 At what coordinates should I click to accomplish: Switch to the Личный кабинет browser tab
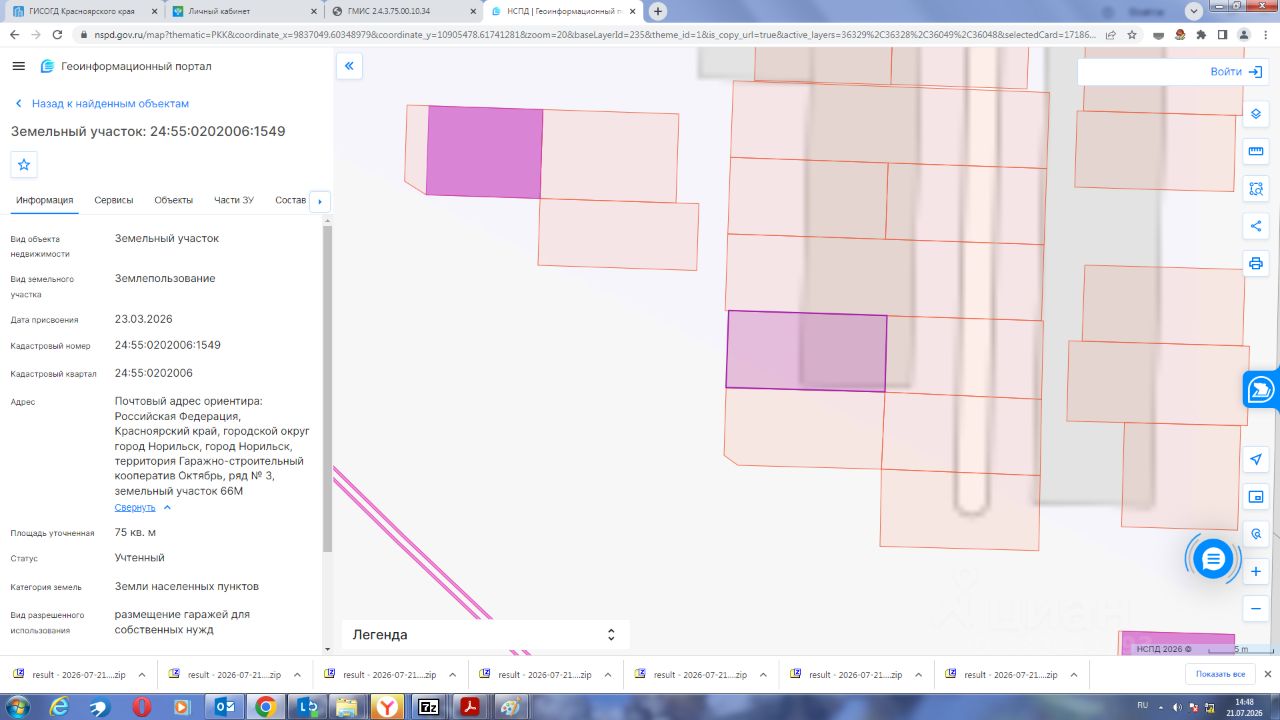click(242, 11)
